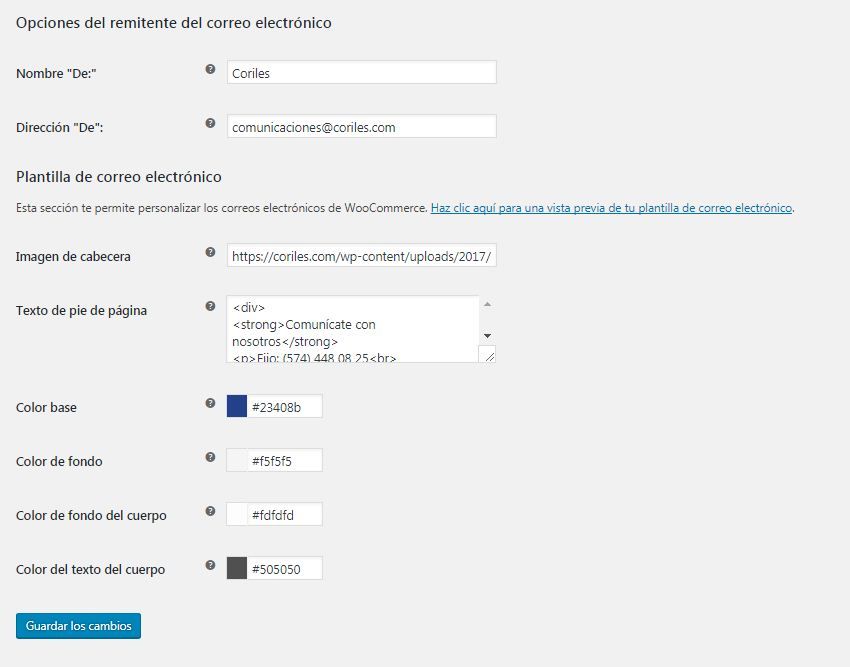Click help icon for Color de fondo del cuerpo
This screenshot has width=850, height=667.
tap(210, 511)
